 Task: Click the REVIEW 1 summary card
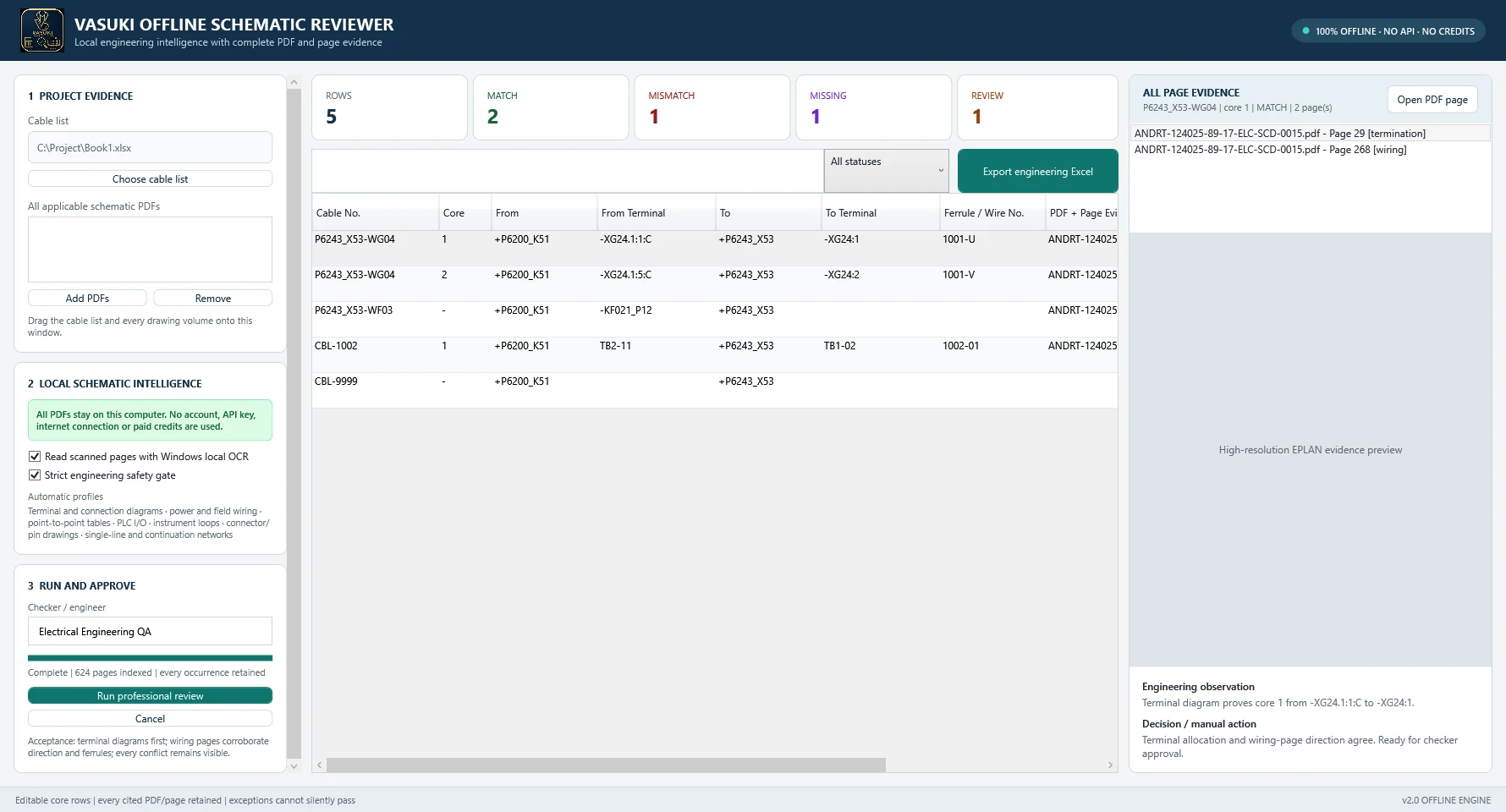[1037, 107]
